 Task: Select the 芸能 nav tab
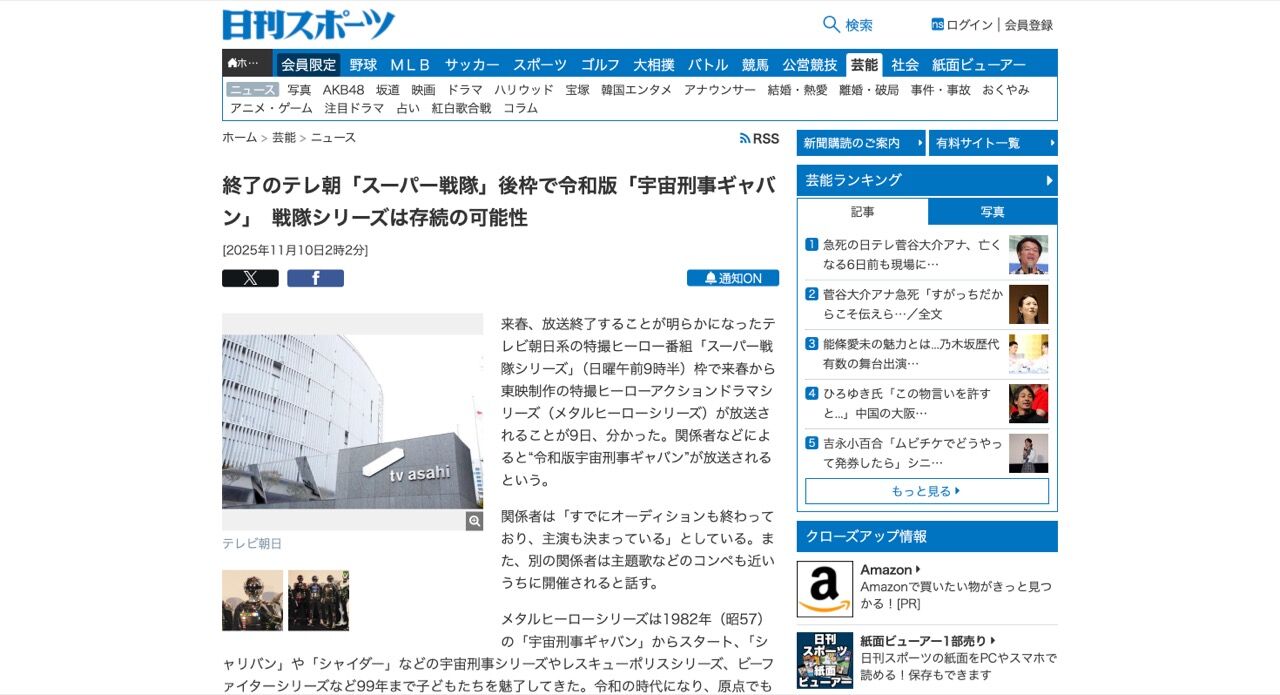(864, 64)
